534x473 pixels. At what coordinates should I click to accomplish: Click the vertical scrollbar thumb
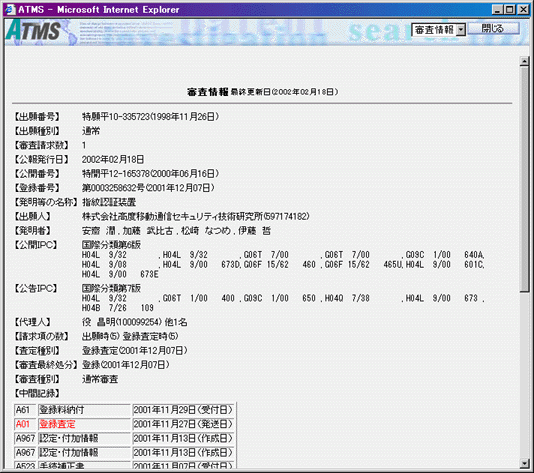pyautogui.click(x=524, y=179)
